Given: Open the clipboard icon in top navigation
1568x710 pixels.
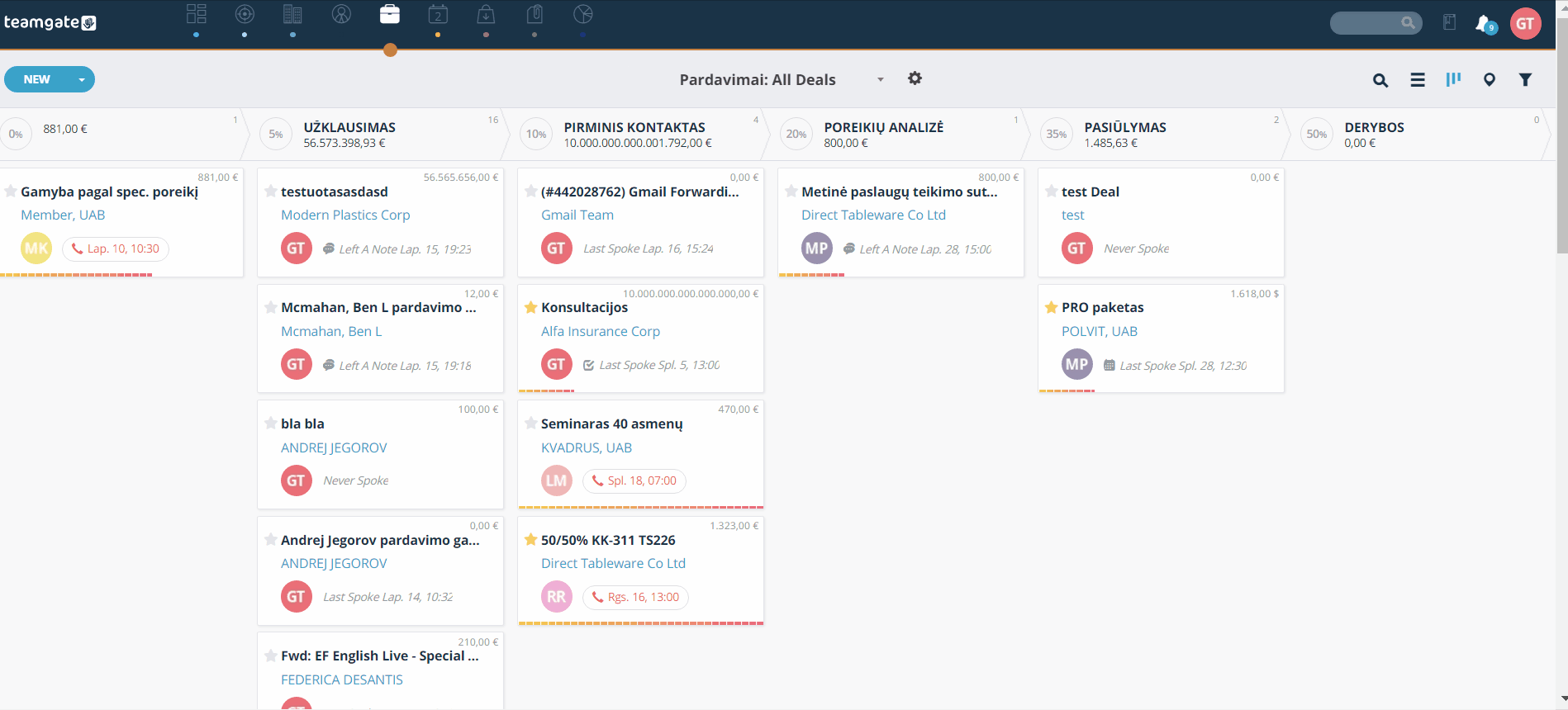Looking at the screenshot, I should pos(535,14).
